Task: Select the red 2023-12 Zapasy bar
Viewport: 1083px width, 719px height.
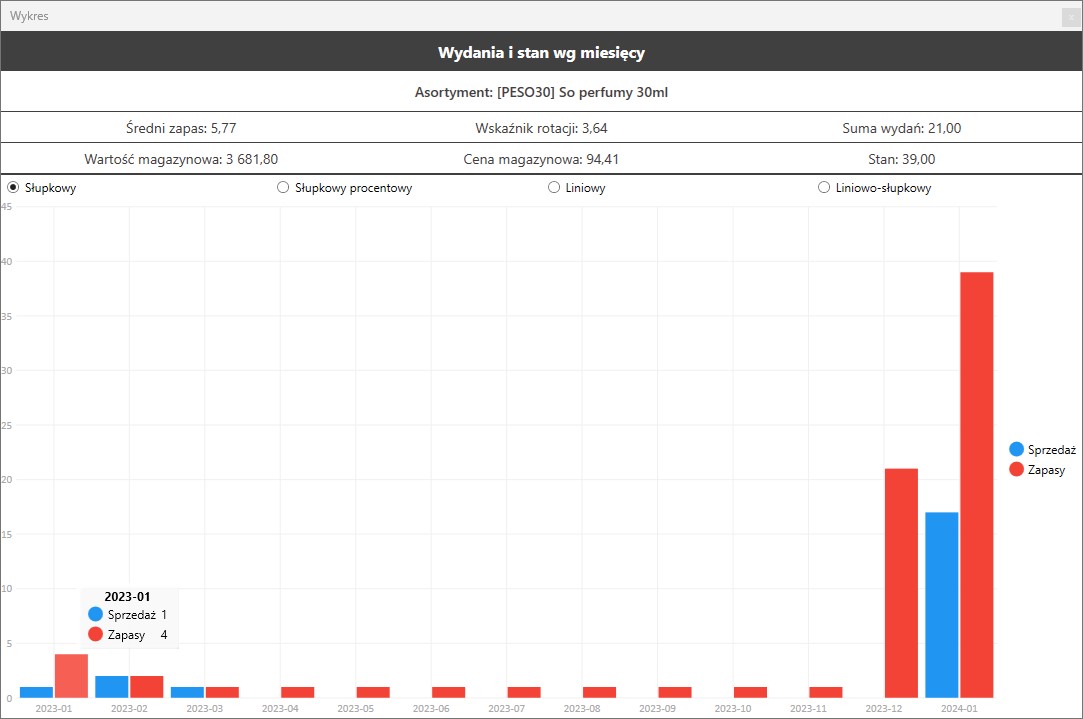Action: coord(901,582)
